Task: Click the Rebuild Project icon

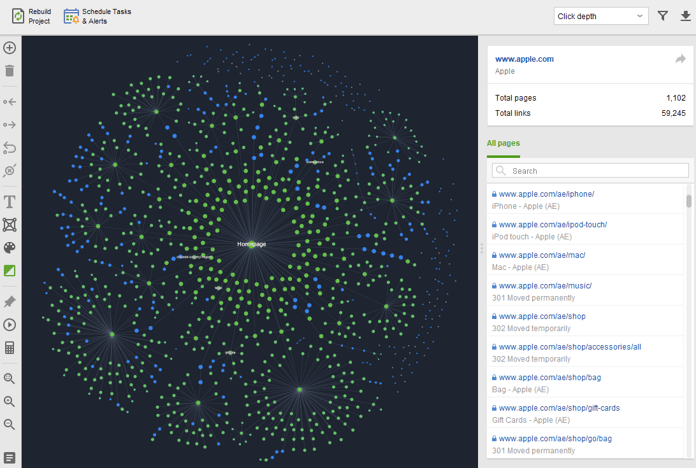Action: coord(18,16)
